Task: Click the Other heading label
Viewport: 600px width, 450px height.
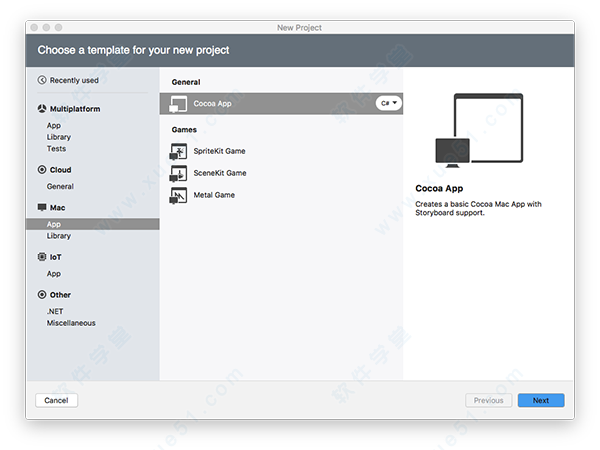Action: tap(60, 295)
